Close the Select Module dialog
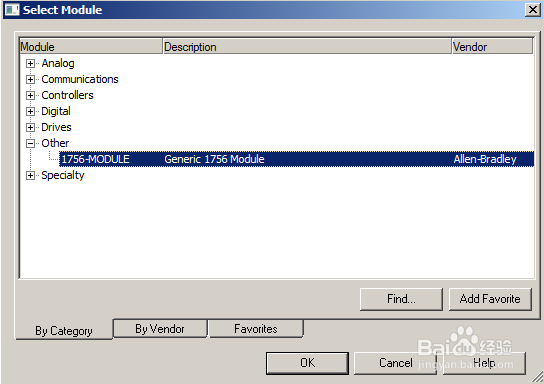The image size is (544, 384). tap(532, 10)
